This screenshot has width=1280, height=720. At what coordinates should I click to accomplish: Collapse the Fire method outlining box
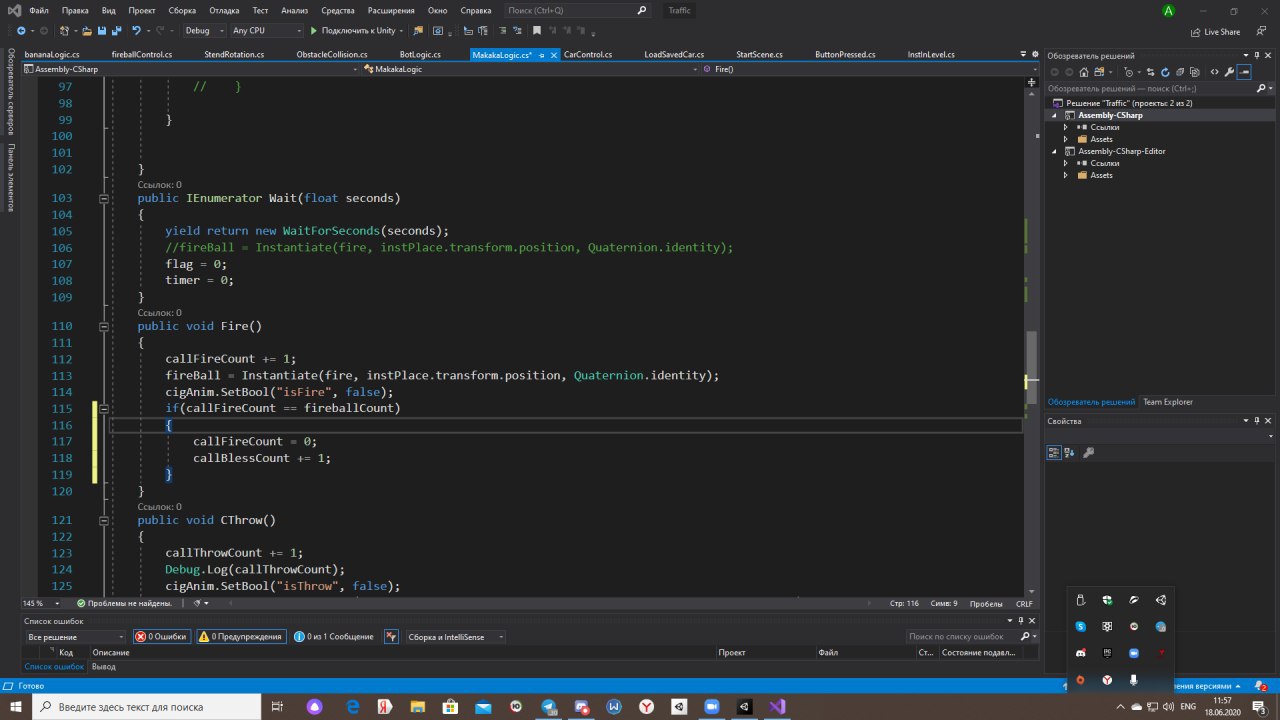[104, 326]
